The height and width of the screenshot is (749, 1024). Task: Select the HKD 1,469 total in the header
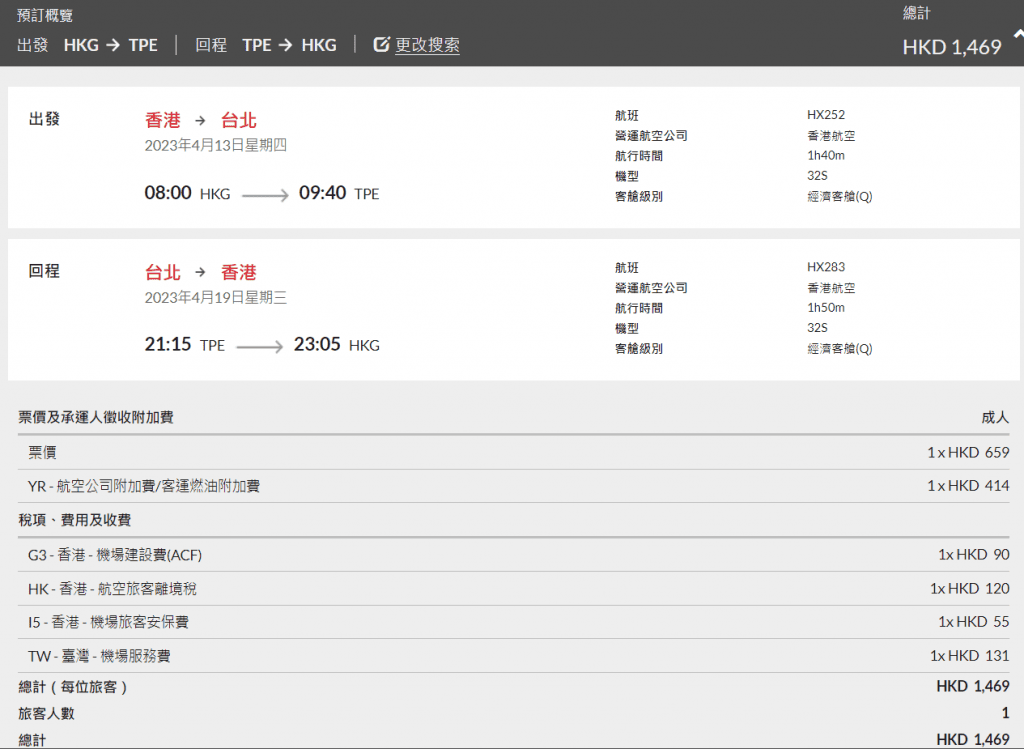click(951, 47)
